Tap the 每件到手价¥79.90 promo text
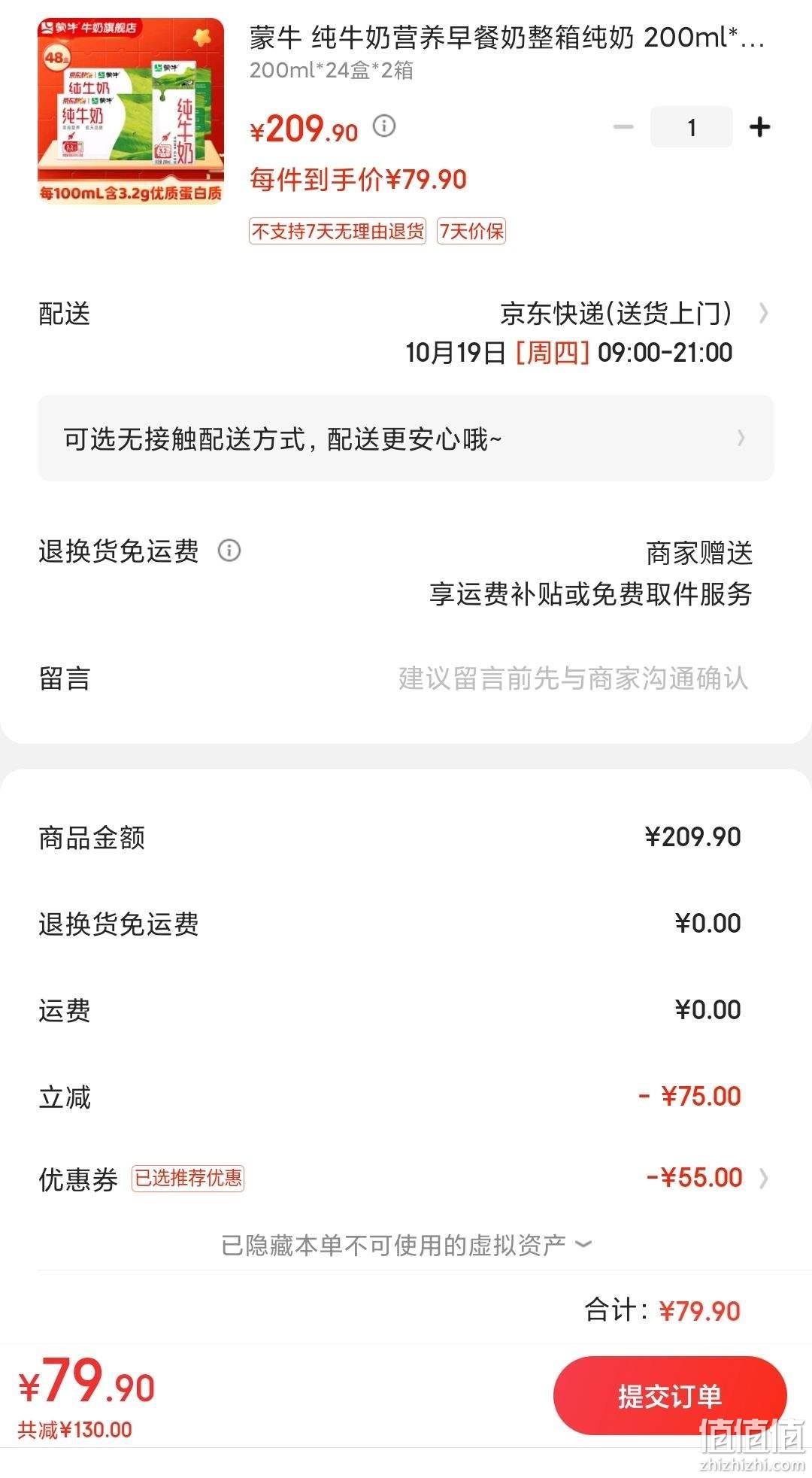Screen dimensions: 812x1478 pos(358,180)
